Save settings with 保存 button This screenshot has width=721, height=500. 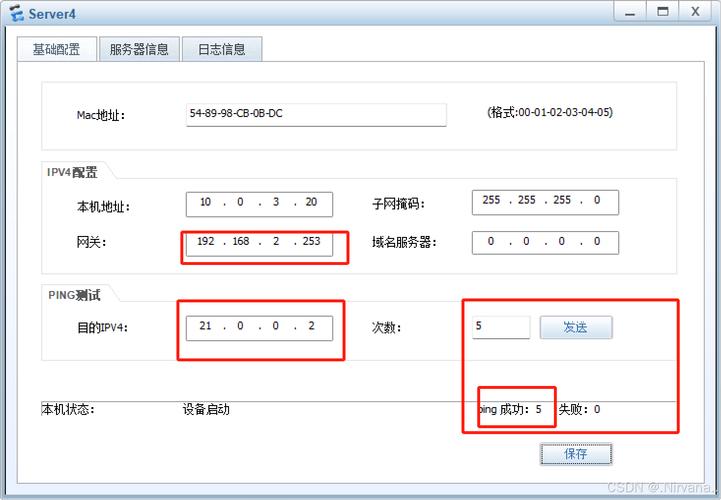[576, 454]
